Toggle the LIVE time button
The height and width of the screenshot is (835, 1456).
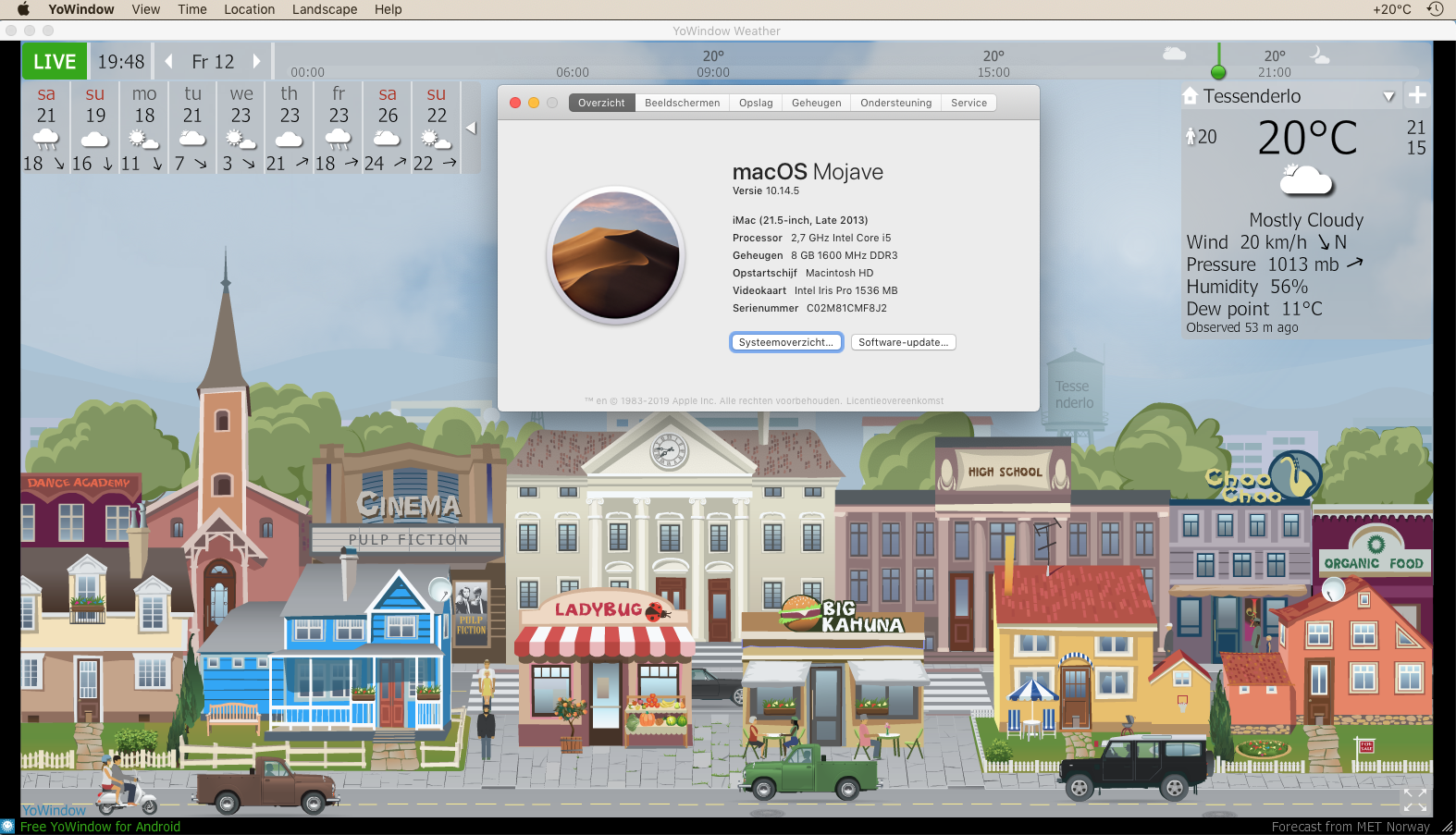point(55,62)
